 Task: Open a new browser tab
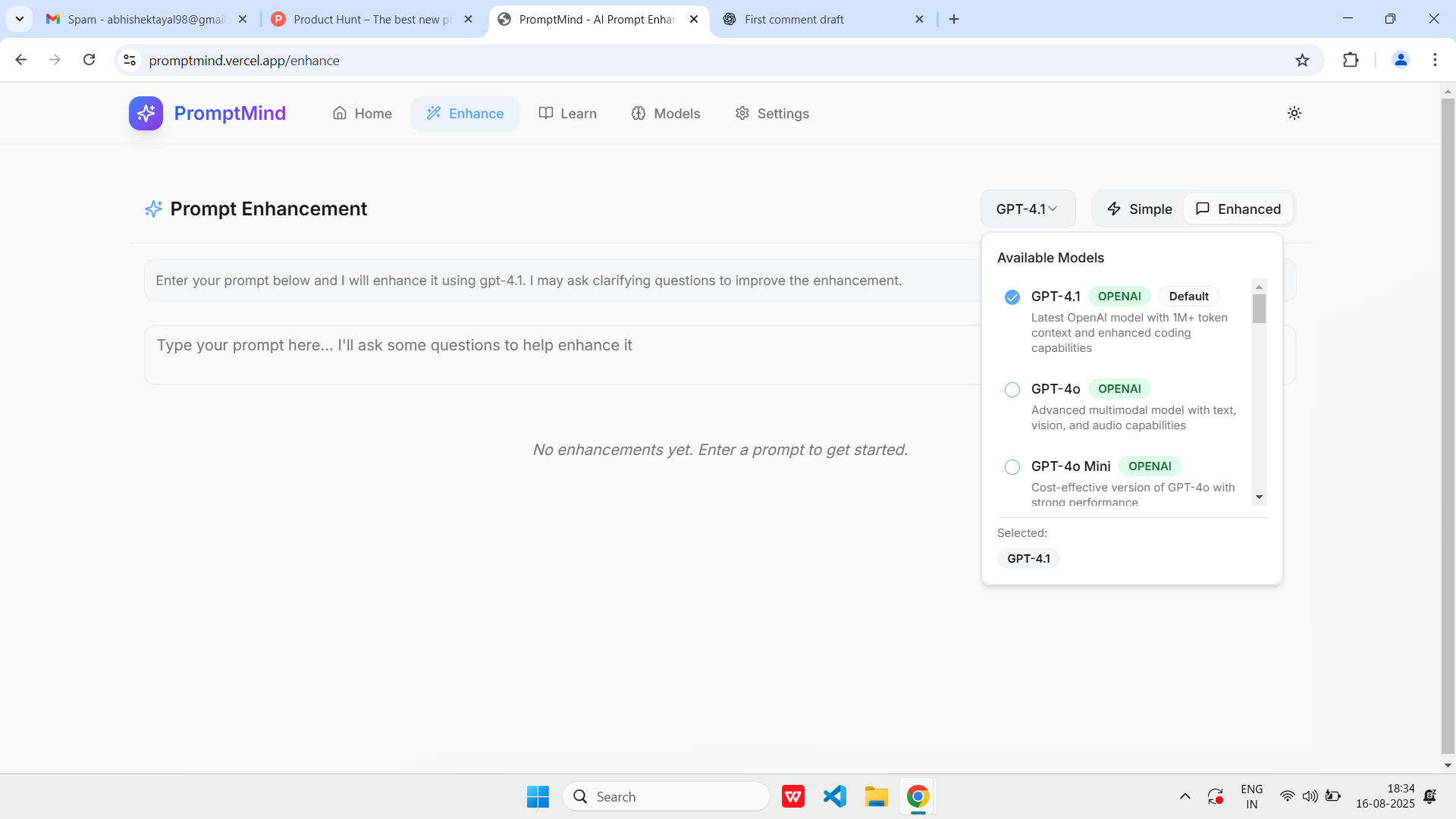pos(954,19)
